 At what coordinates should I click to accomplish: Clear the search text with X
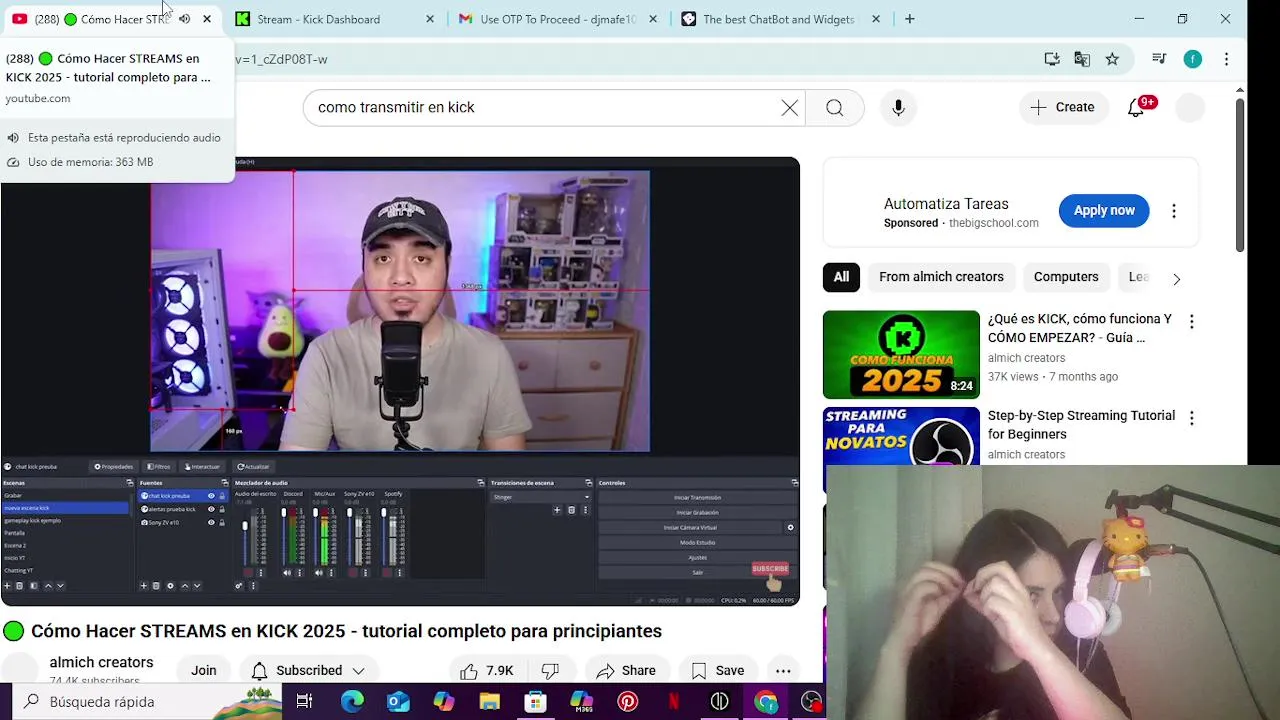click(x=790, y=107)
